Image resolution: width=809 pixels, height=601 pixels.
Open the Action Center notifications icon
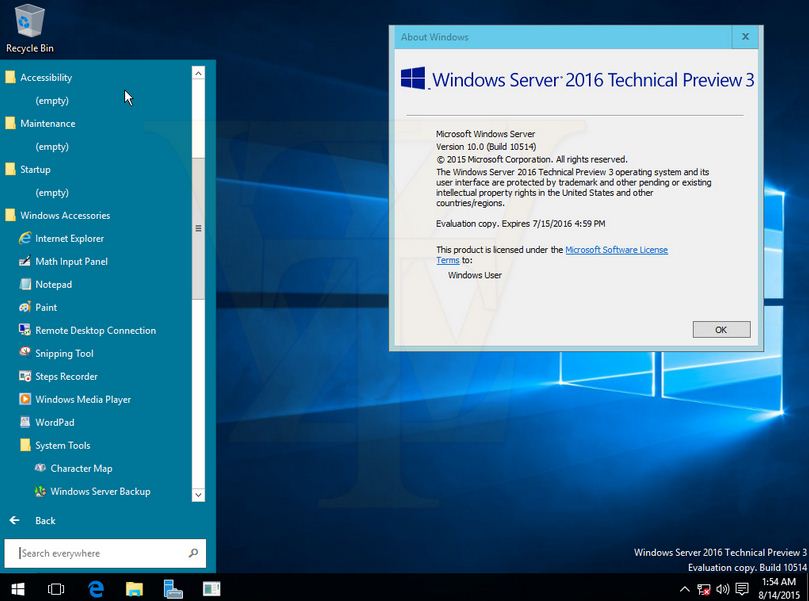(742, 589)
